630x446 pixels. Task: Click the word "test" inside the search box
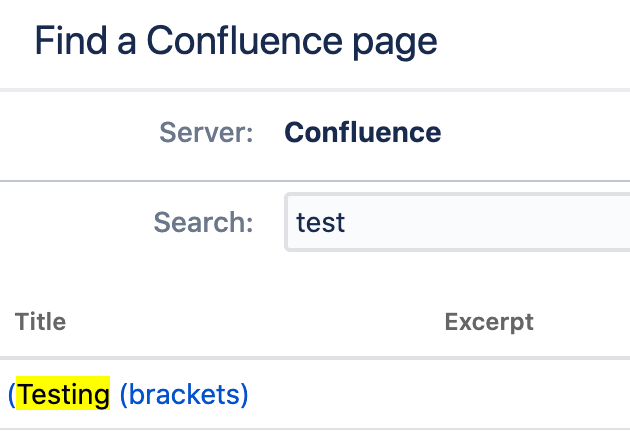pyautogui.click(x=320, y=221)
